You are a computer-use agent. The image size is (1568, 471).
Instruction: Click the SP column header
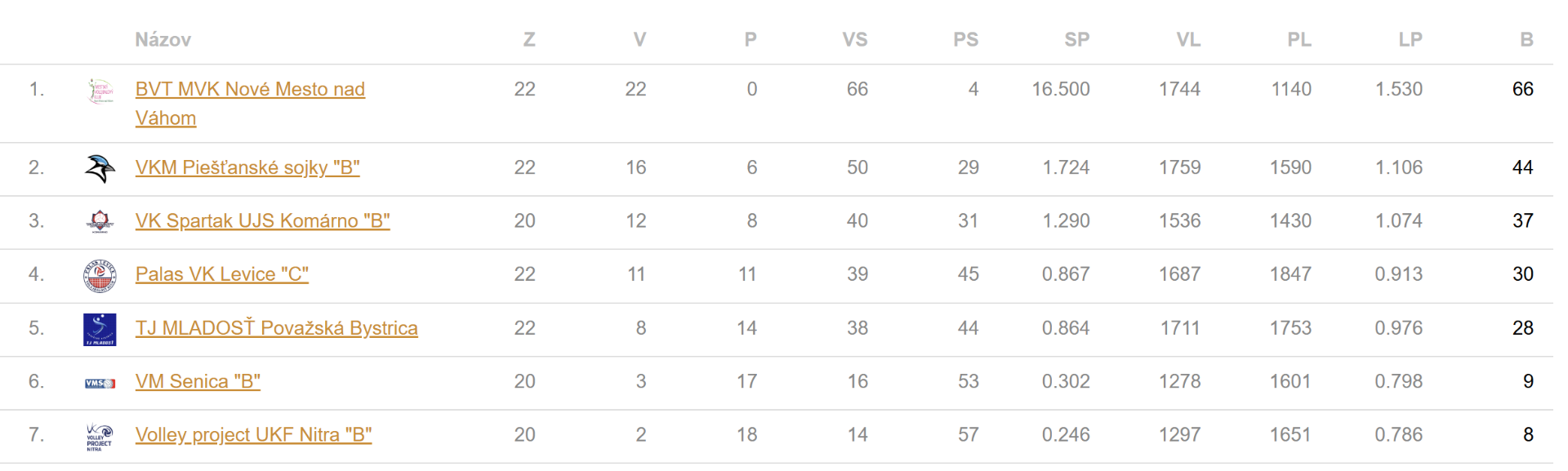click(1076, 39)
